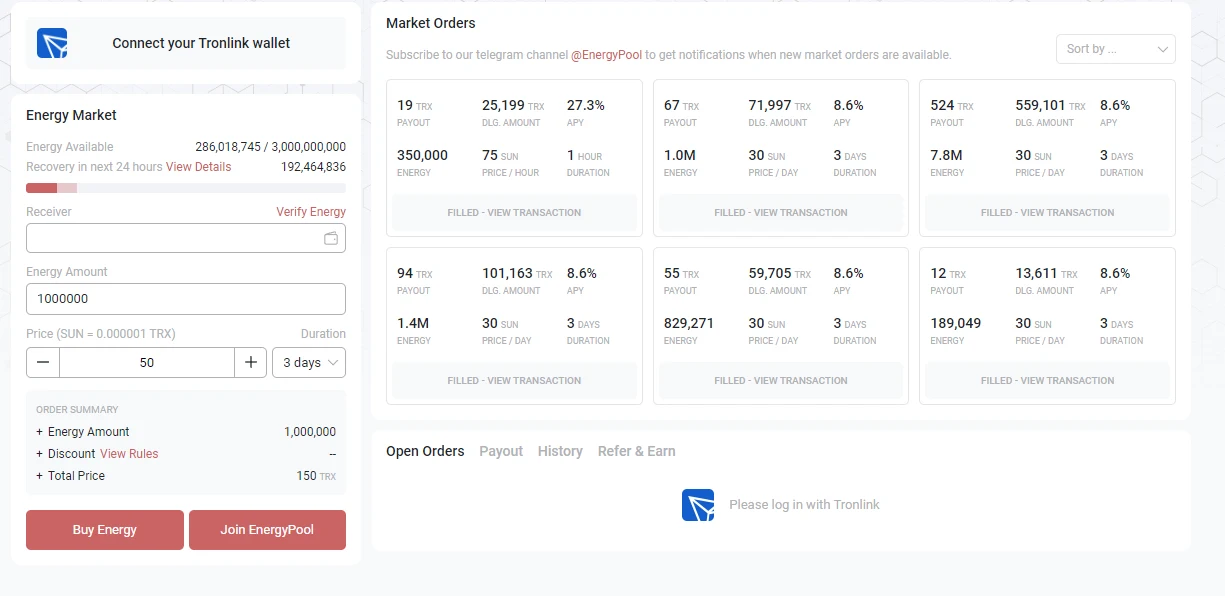Click the energy availability progress bar
Viewport: 1225px width, 596px height.
tap(186, 188)
